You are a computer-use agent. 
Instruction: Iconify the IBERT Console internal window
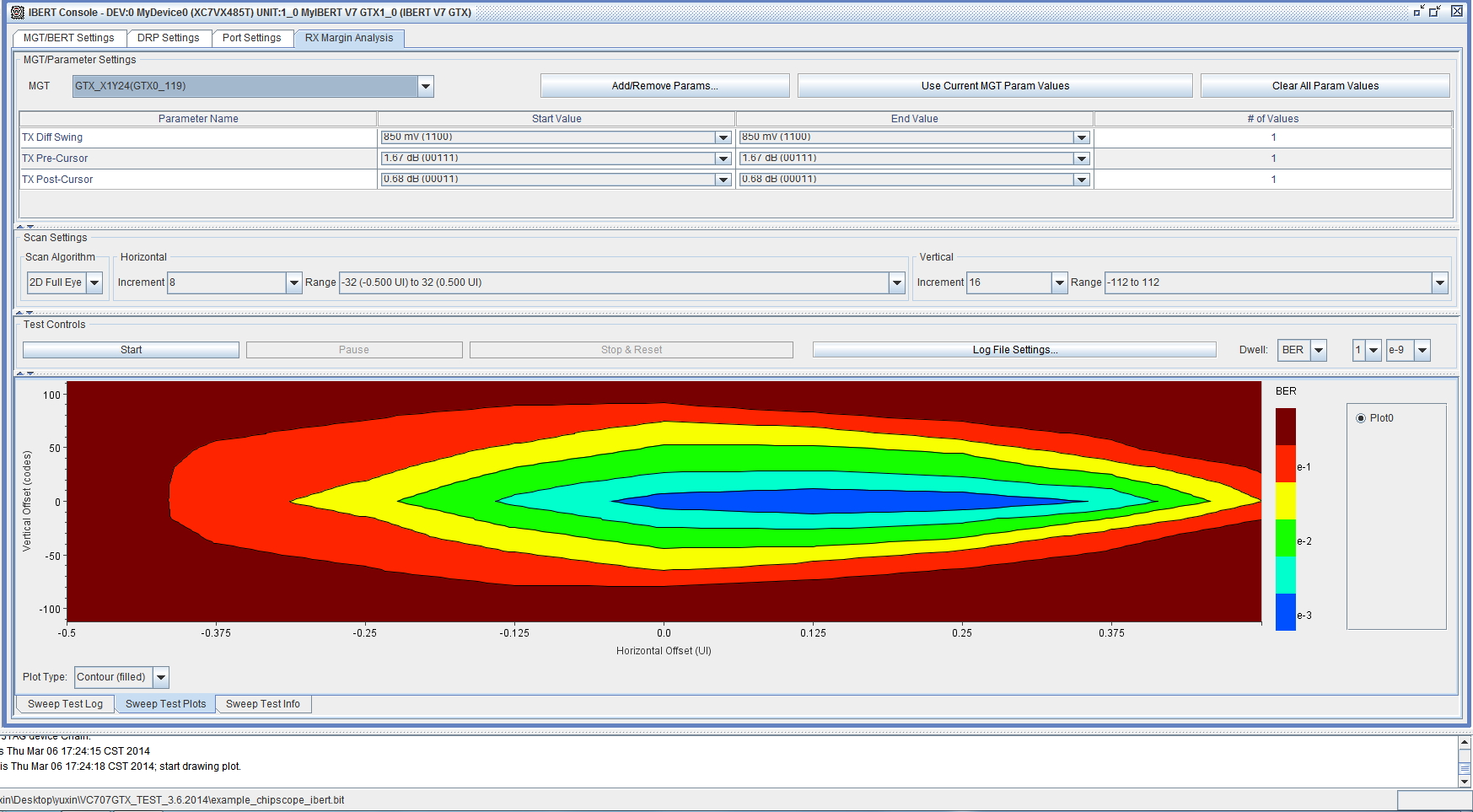[1418, 11]
